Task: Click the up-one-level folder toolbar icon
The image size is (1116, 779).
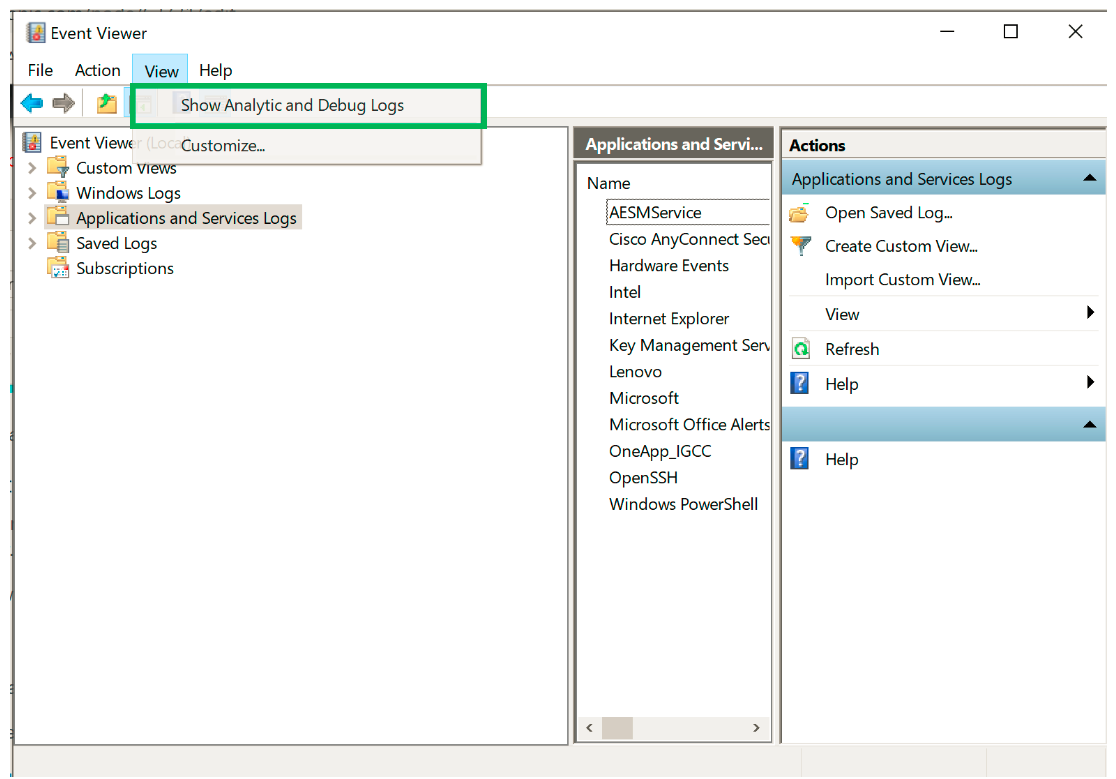Action: pyautogui.click(x=106, y=103)
